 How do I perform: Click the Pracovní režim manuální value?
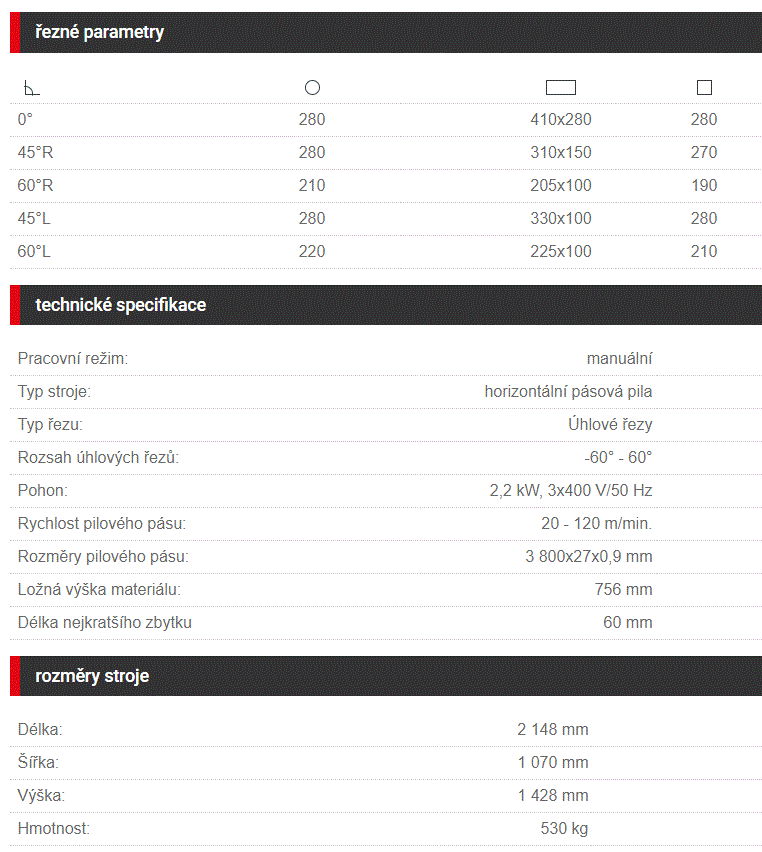(619, 359)
